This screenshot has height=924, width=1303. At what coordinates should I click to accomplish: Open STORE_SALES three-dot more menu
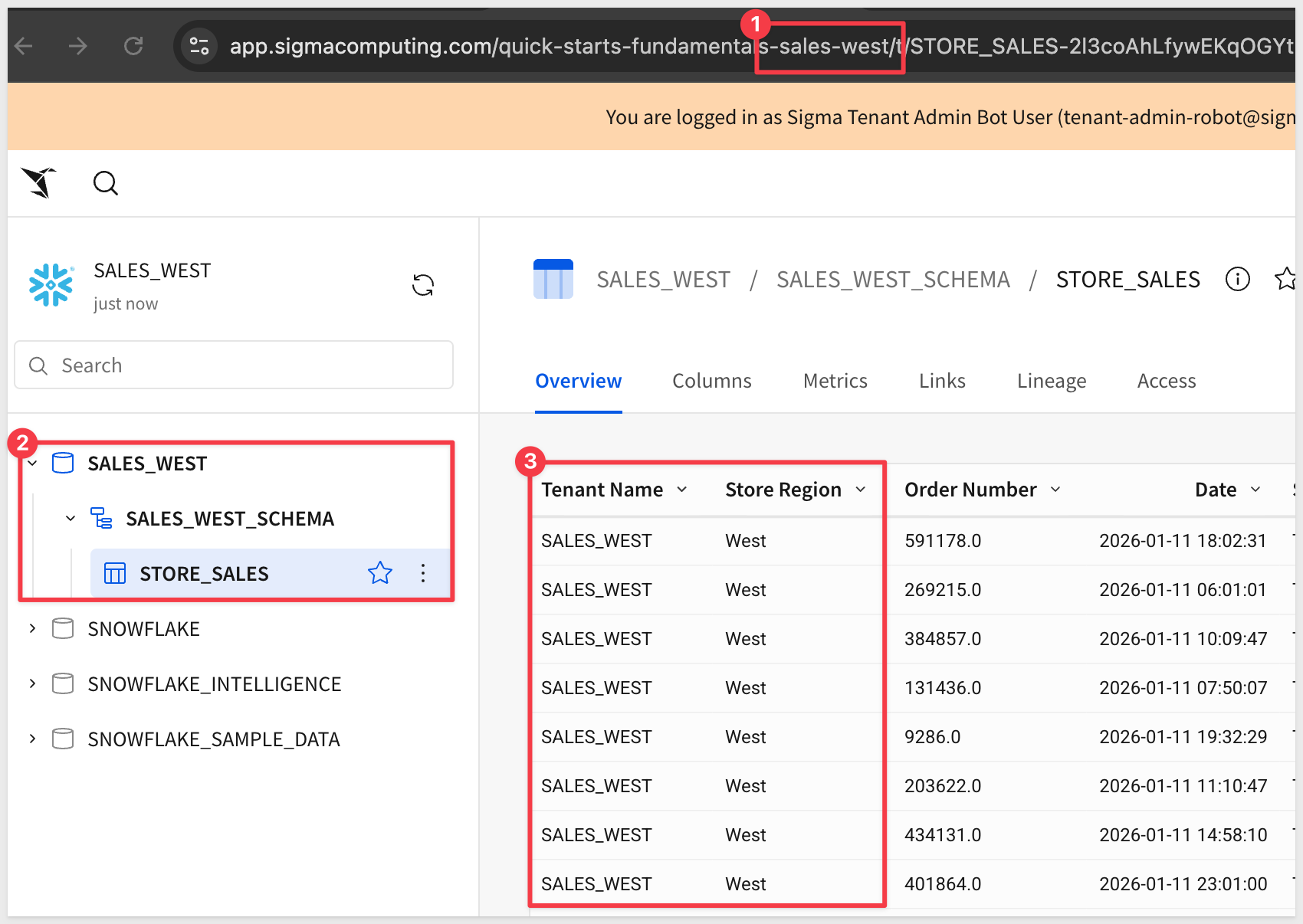point(423,573)
